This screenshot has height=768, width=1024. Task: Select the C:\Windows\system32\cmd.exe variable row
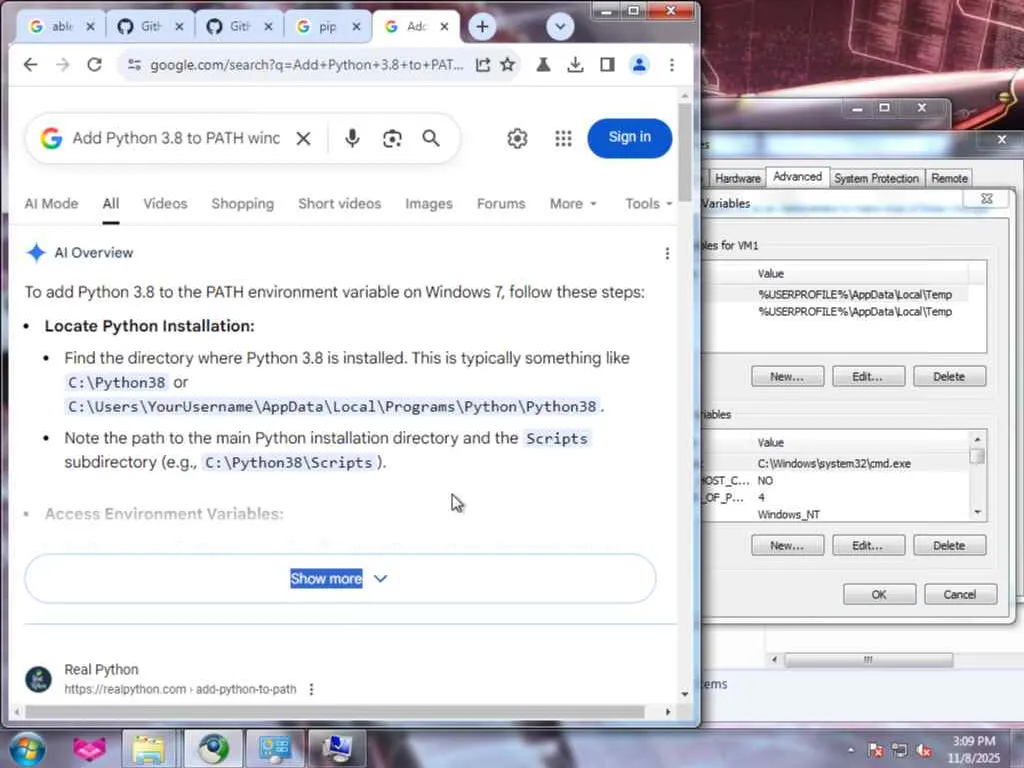pos(835,463)
